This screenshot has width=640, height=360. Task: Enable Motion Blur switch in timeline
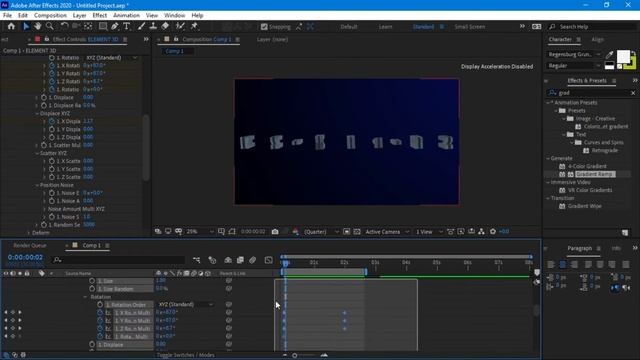(x=253, y=260)
